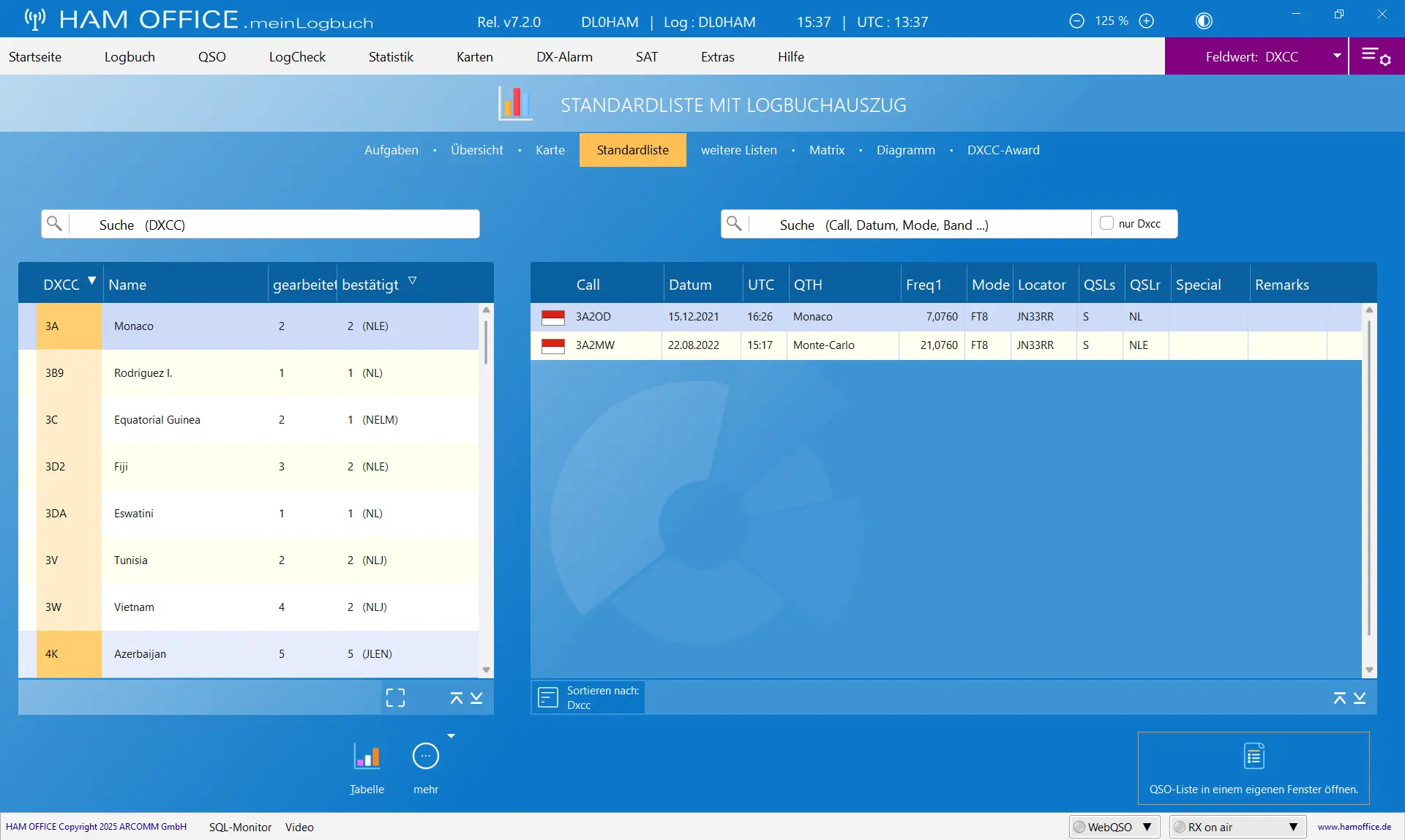Increase zoom with the plus icon
Viewport: 1405px width, 840px height.
click(x=1147, y=21)
